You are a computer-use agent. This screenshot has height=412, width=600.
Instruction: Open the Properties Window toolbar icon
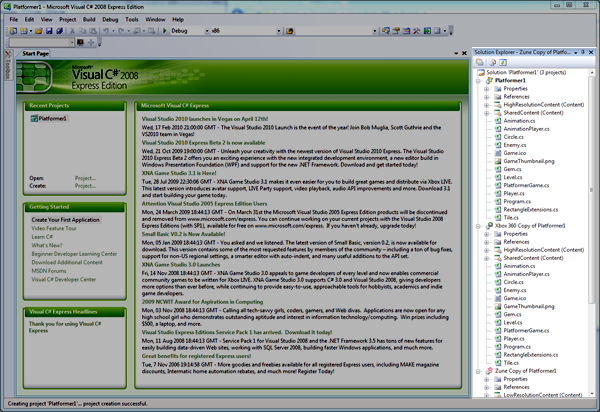396,31
